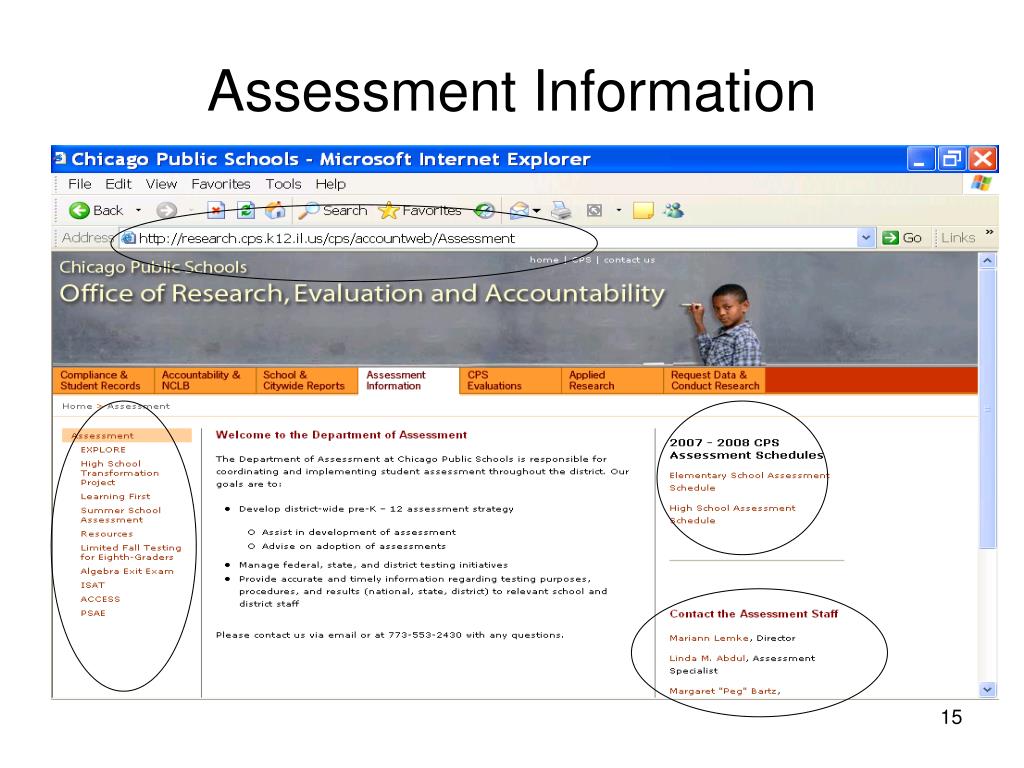Open the Search magnifier tool
Screen dimensions: 1024x768
tap(334, 210)
